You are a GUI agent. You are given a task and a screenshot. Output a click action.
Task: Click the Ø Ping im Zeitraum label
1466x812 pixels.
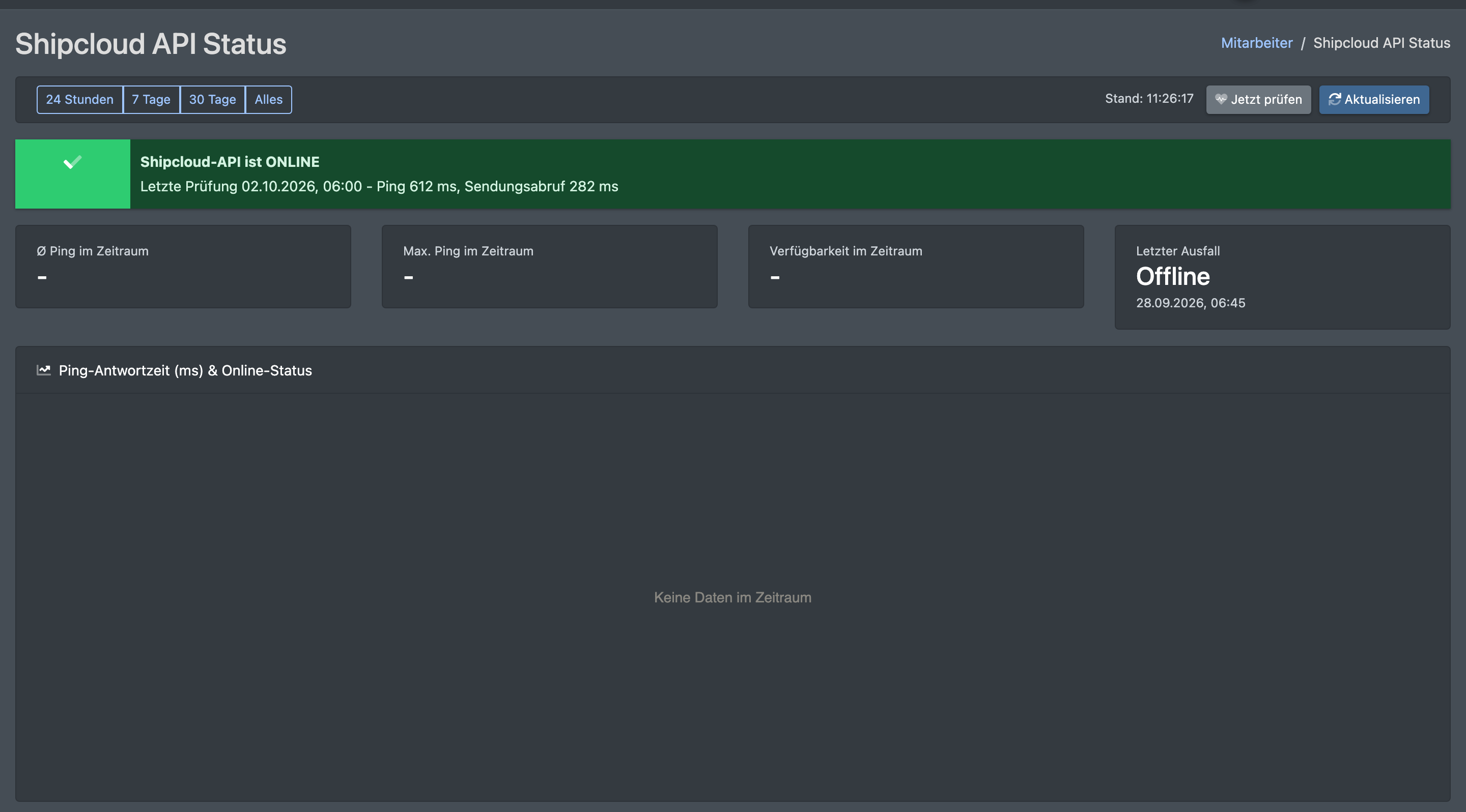pyautogui.click(x=93, y=251)
